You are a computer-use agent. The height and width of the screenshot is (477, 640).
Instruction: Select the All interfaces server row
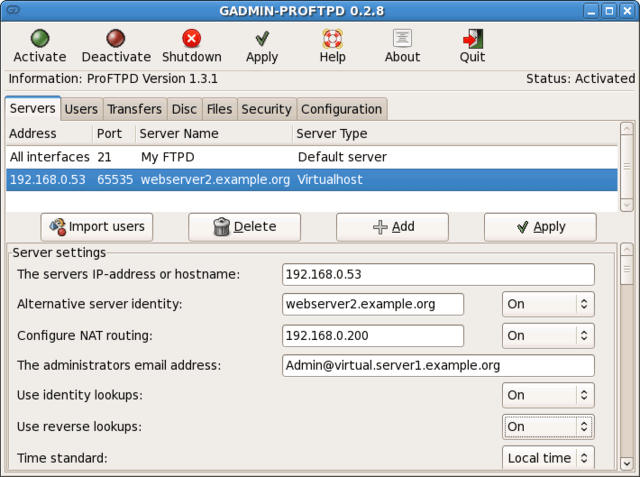click(x=311, y=157)
